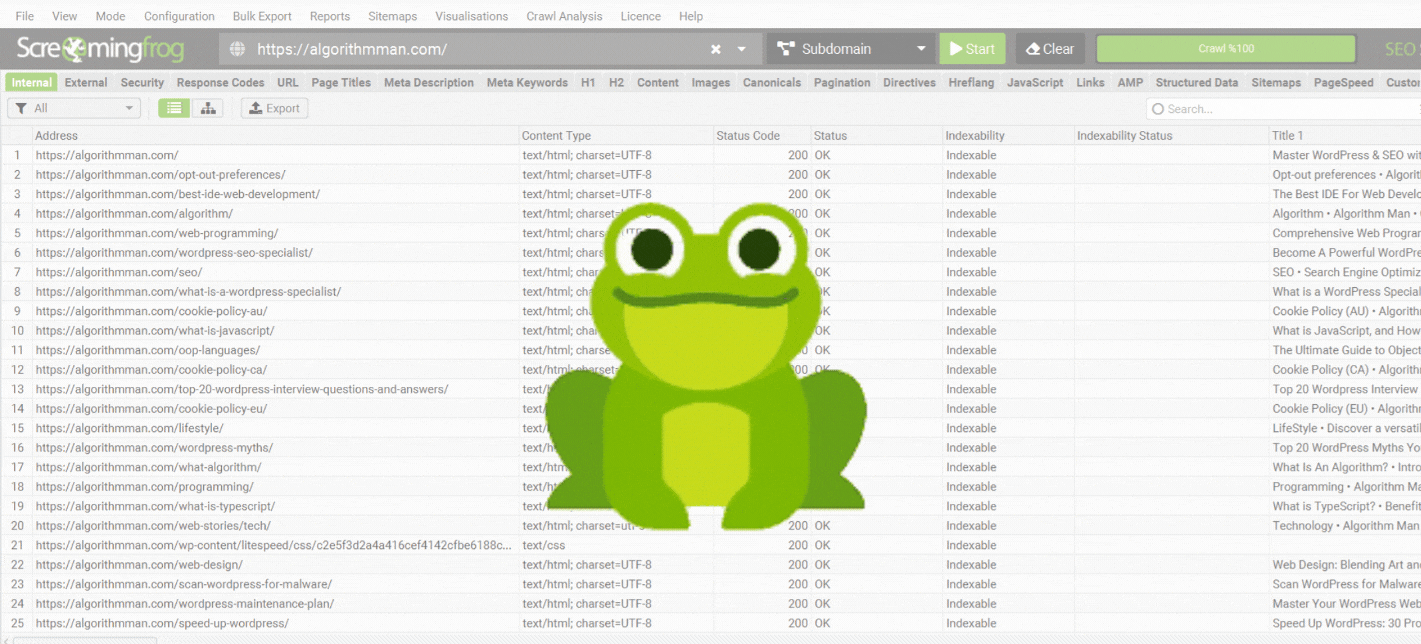Switch to list view
1421x644 pixels.
[x=174, y=108]
